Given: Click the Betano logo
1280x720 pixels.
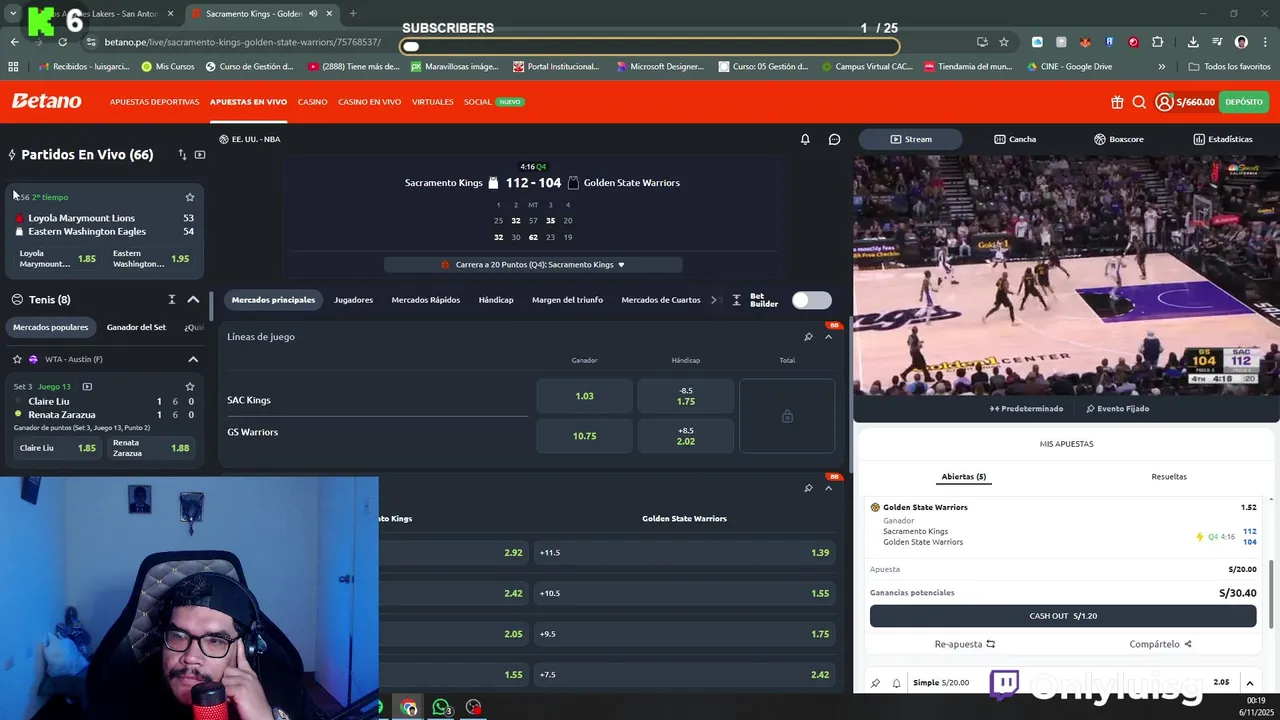Looking at the screenshot, I should tap(46, 101).
